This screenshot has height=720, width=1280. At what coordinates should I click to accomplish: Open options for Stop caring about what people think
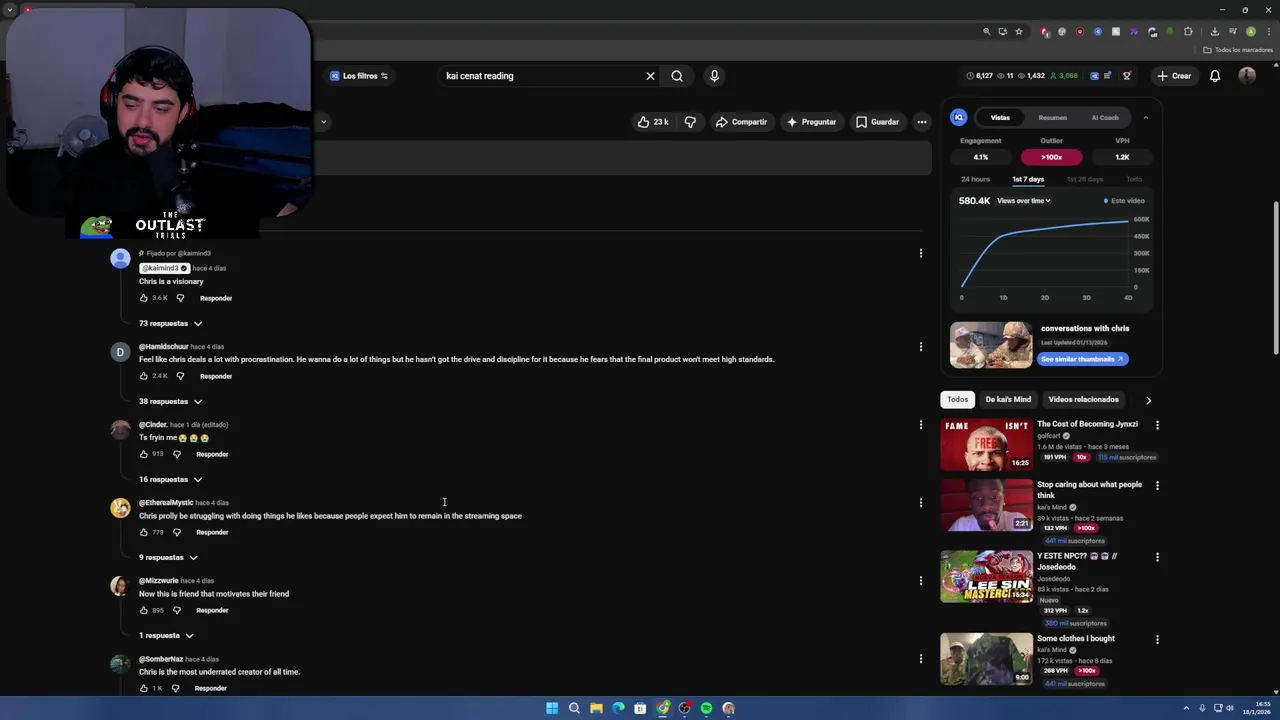click(1157, 486)
